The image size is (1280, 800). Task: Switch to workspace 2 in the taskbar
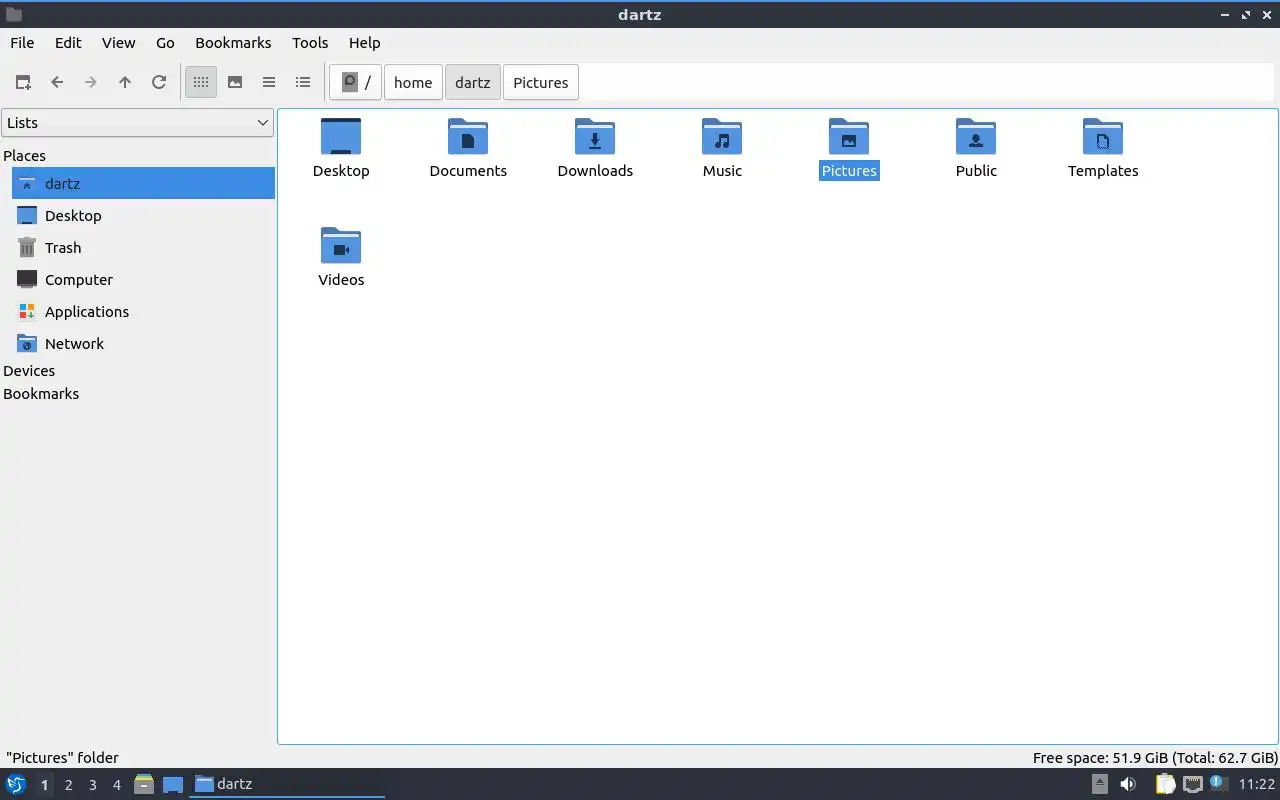pos(68,785)
